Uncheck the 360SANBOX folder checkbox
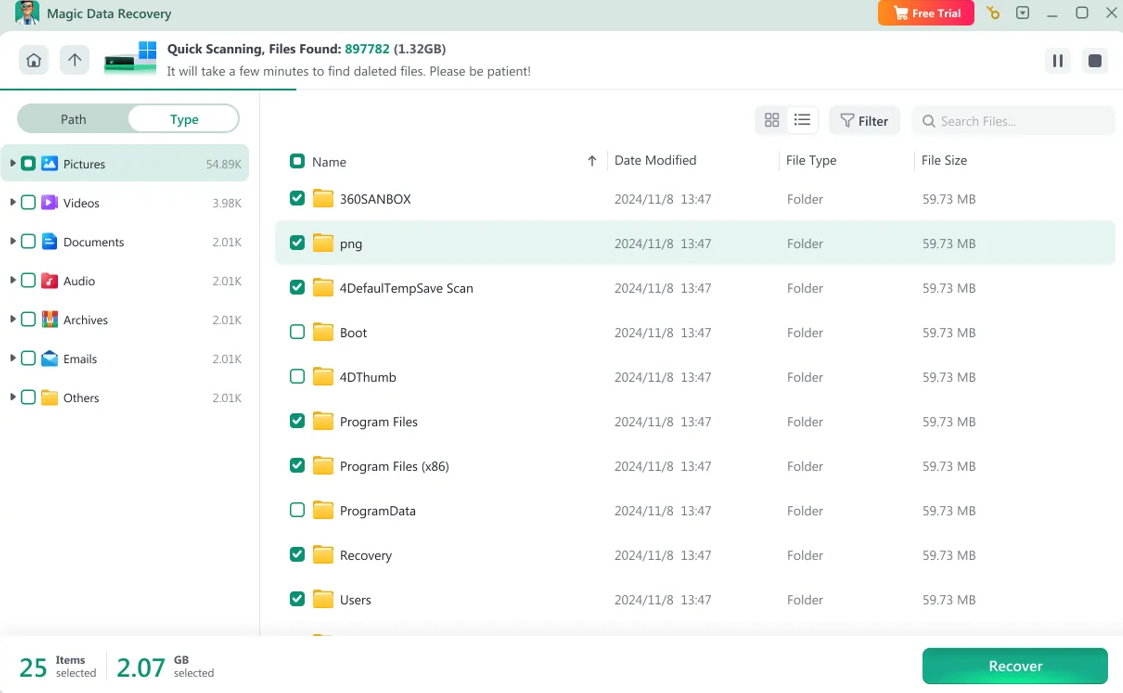 click(x=297, y=199)
